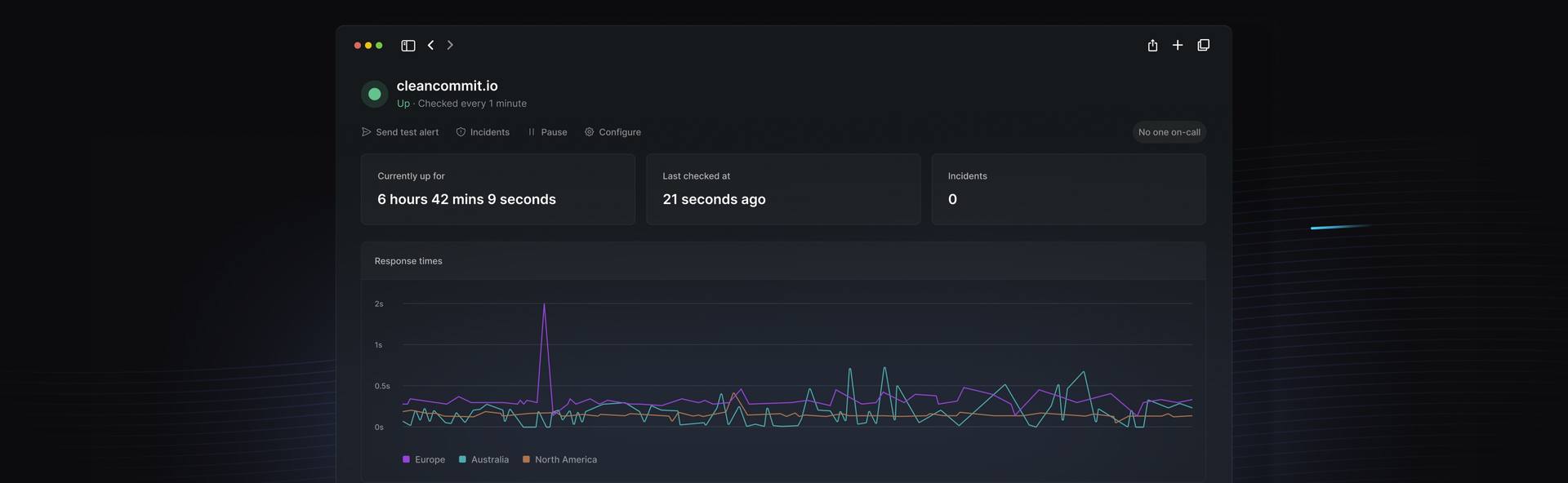Go back with the left chevron
This screenshot has height=483, width=1568.
tap(430, 46)
